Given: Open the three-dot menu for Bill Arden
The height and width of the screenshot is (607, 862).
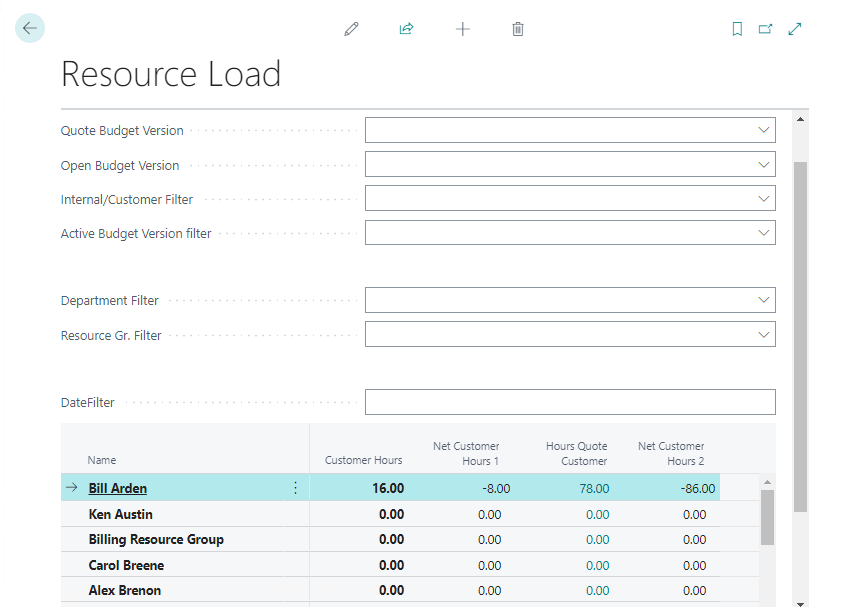Looking at the screenshot, I should pos(295,488).
